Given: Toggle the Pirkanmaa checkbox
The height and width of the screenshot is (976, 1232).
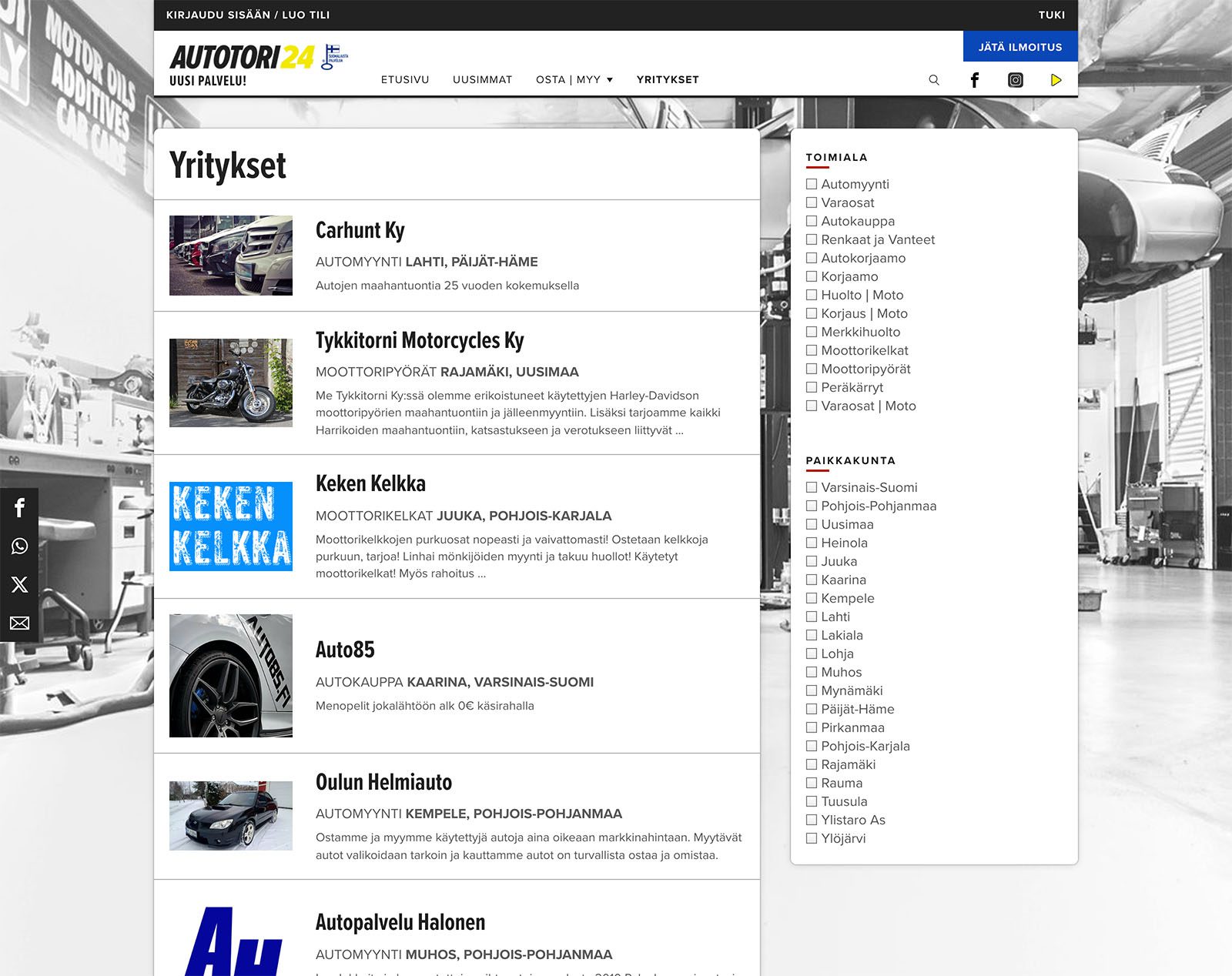Looking at the screenshot, I should tap(812, 727).
